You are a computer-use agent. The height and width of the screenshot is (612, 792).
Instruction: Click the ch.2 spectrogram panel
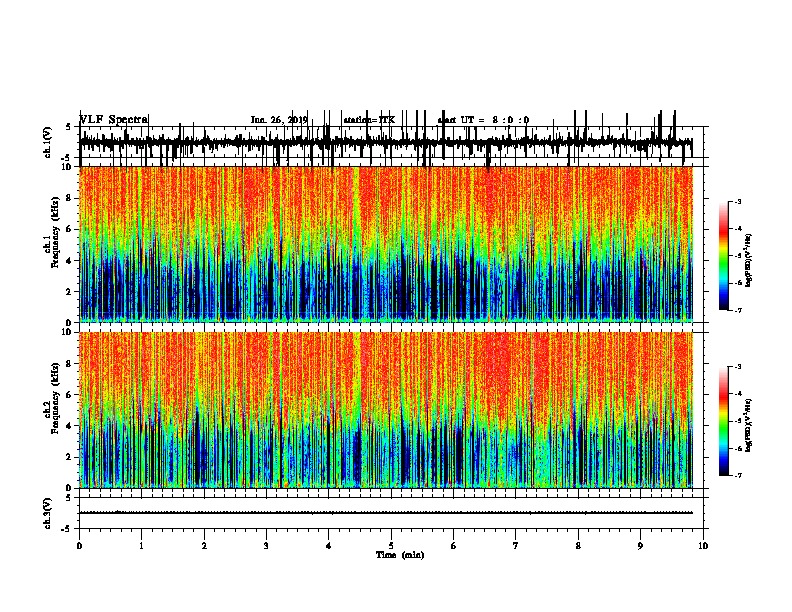[x=386, y=410]
